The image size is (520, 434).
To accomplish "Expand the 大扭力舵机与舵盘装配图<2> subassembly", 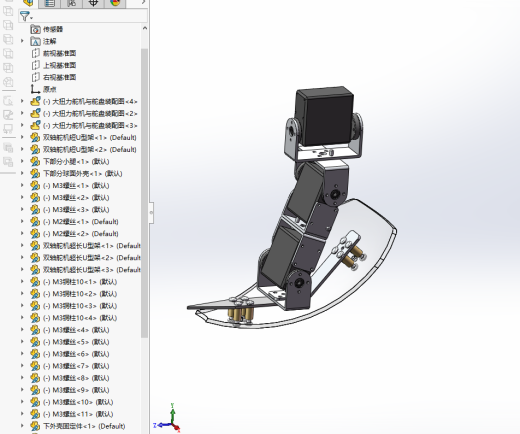I will tap(22, 113).
